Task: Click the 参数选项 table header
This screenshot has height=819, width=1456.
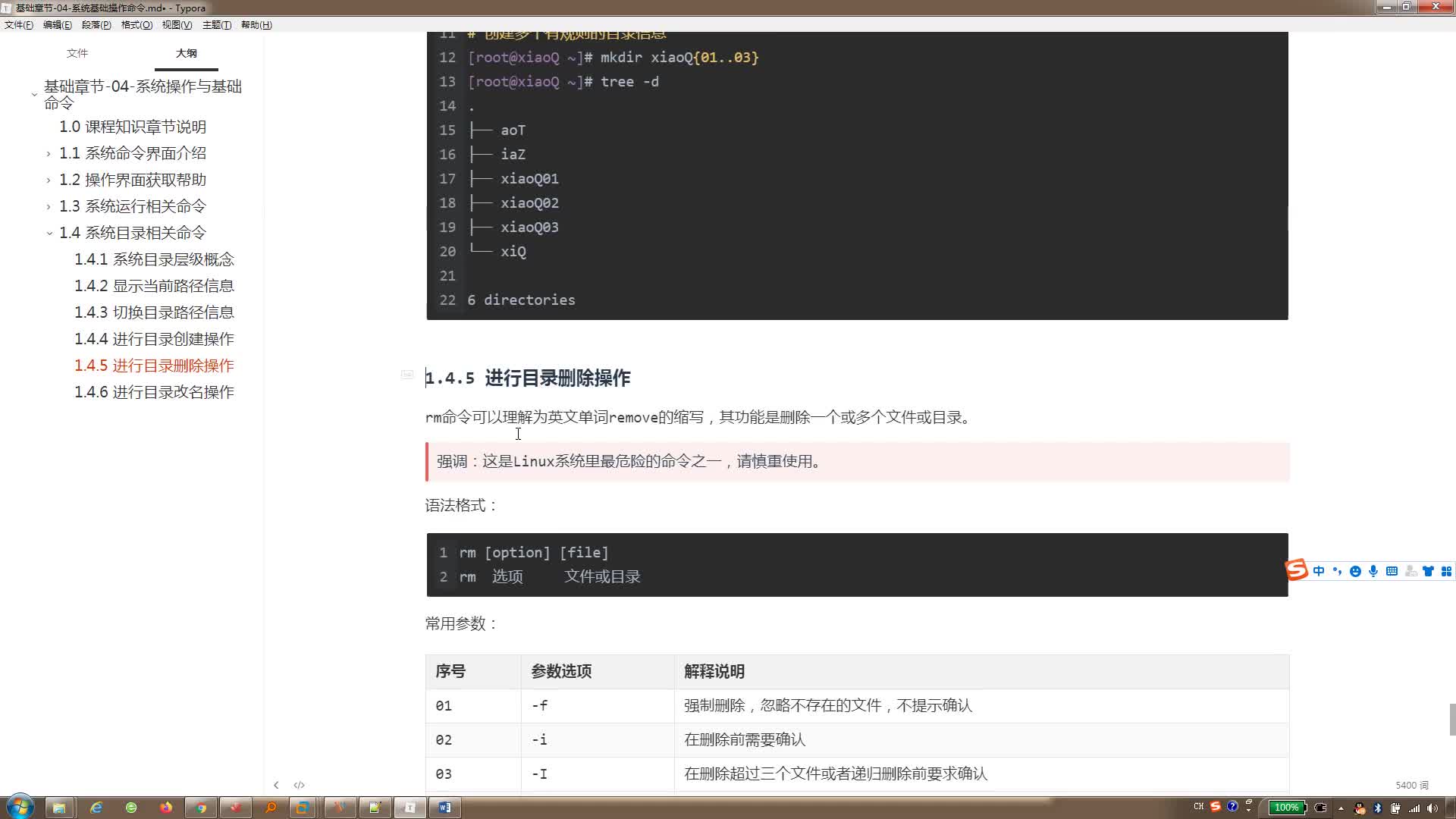Action: (x=598, y=671)
